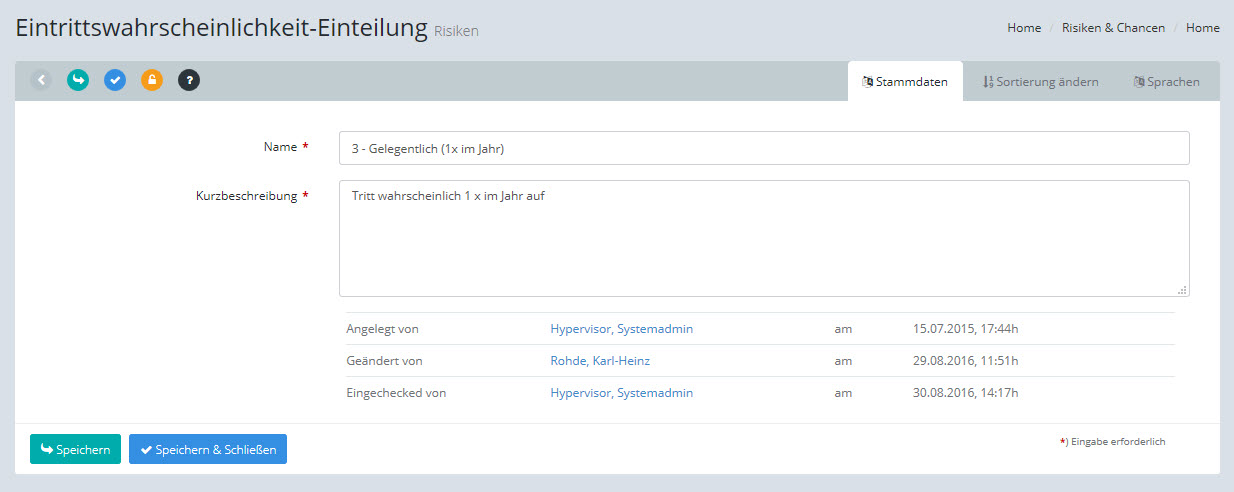
Task: Open the Sortierung ändern tab
Action: point(1040,82)
